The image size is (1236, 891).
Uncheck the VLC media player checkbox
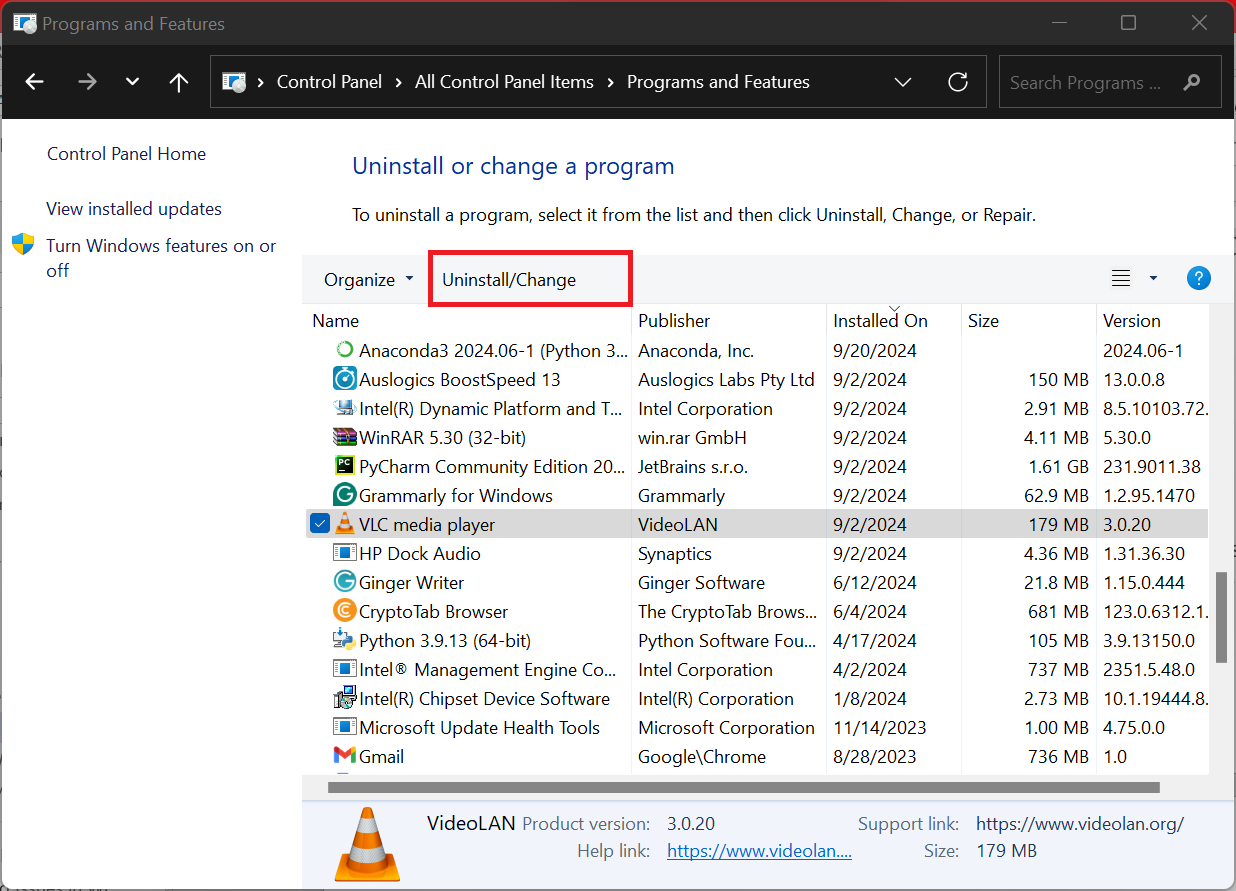coord(319,524)
